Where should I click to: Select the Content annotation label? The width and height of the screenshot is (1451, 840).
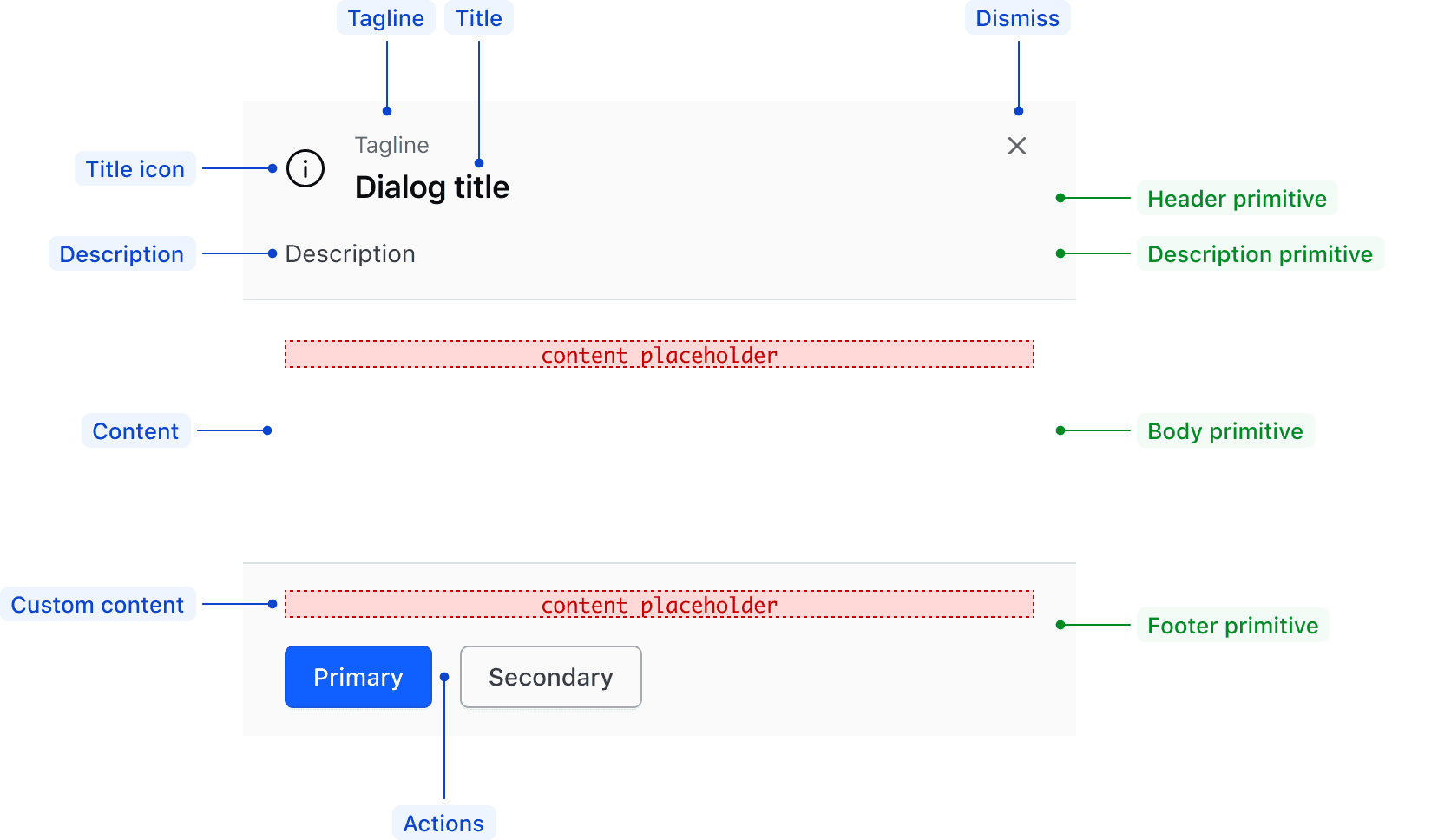[135, 430]
